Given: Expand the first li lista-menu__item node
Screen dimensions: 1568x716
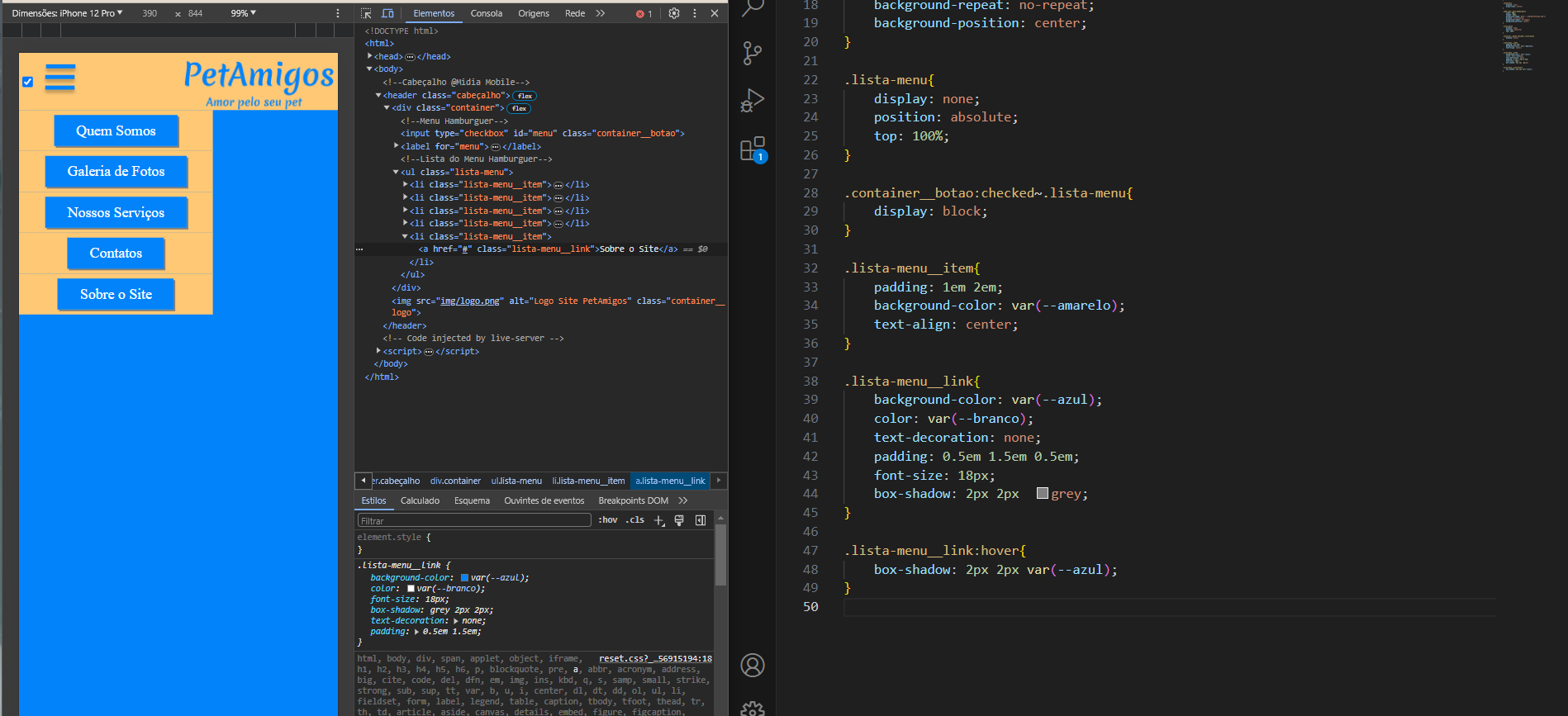Looking at the screenshot, I should pyautogui.click(x=406, y=184).
